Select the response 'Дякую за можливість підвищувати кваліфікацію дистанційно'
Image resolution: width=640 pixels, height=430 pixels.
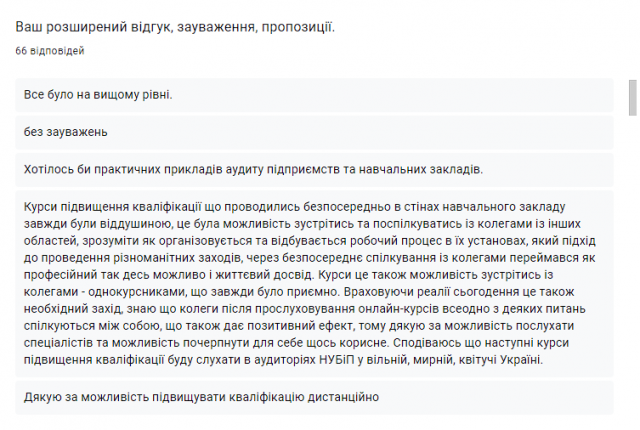point(314,397)
